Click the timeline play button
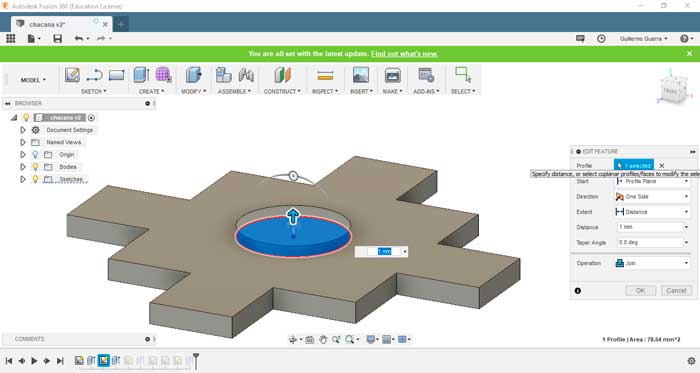Screen dimensions: 700x373 34,361
